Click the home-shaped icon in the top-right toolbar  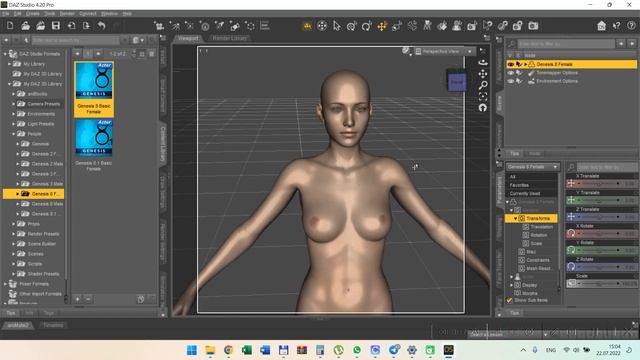click(601, 26)
